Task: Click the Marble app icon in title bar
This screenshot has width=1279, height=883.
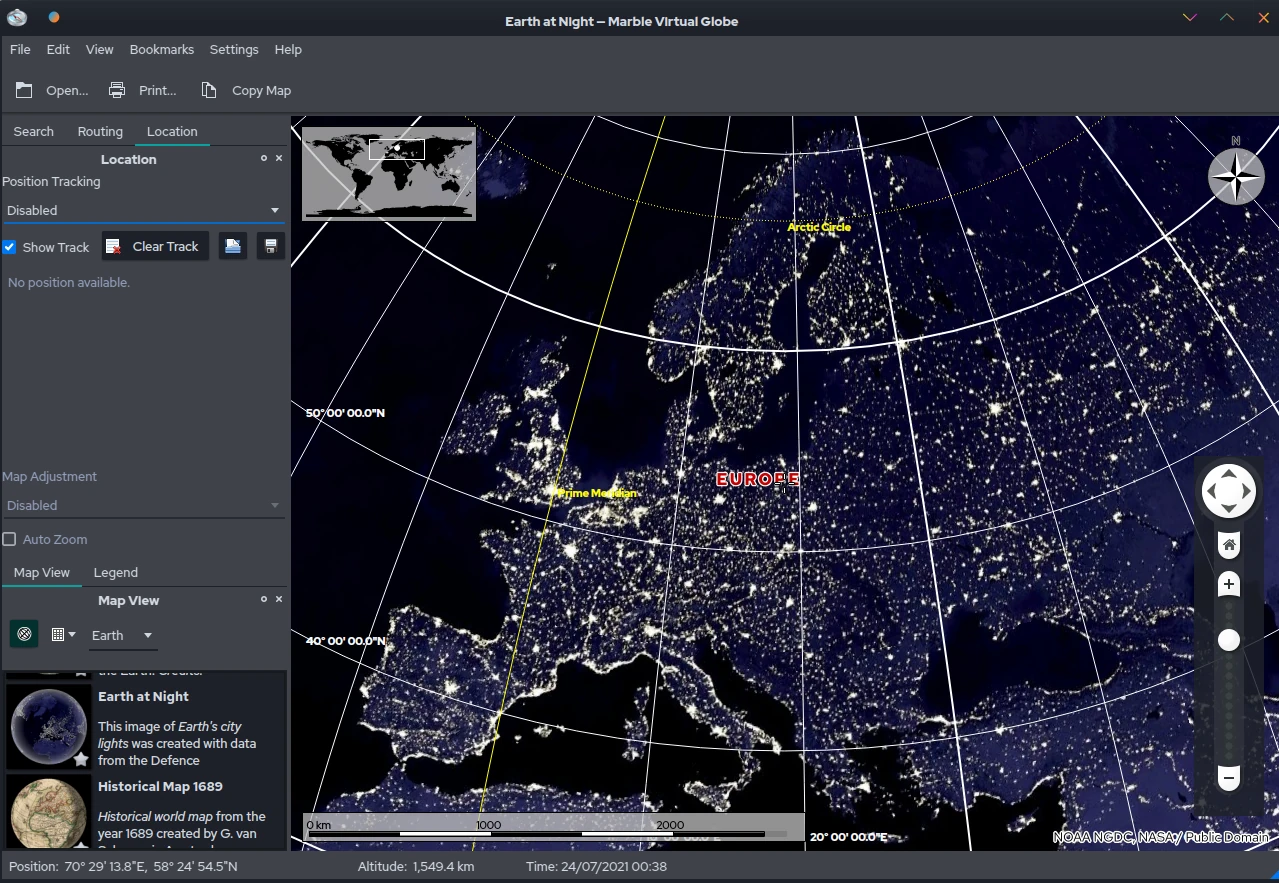Action: pos(17,17)
